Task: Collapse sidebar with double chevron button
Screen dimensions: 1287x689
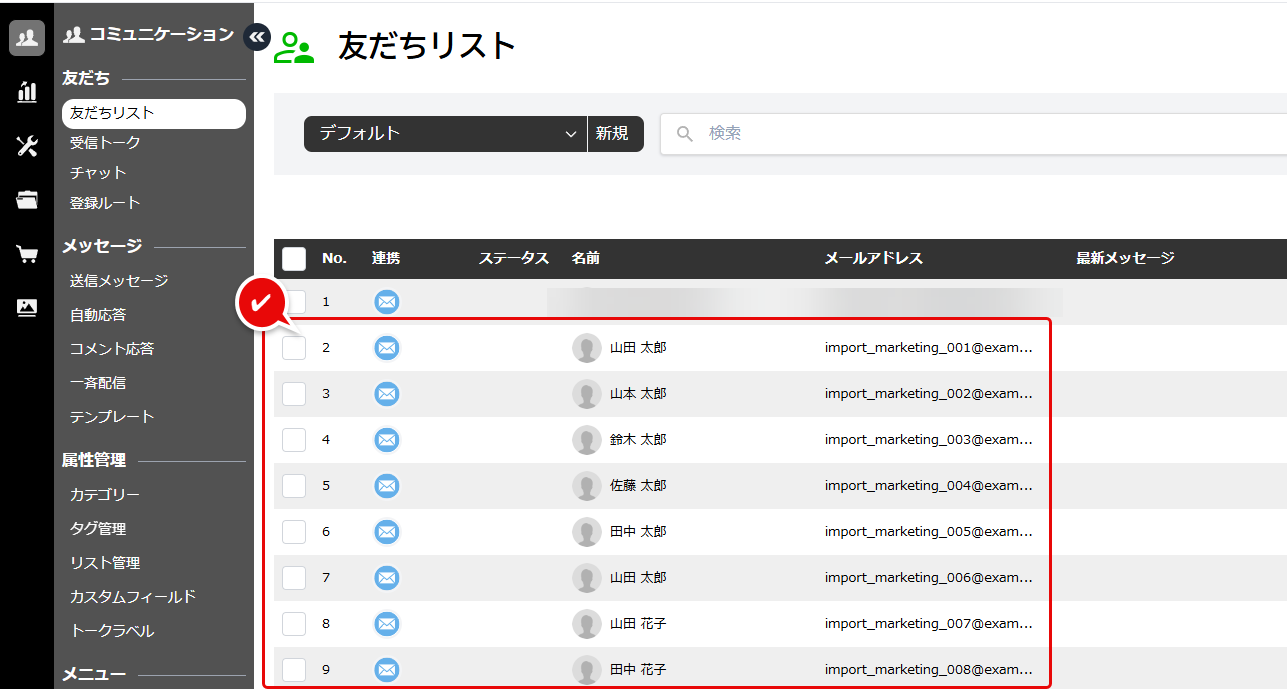Action: point(257,37)
